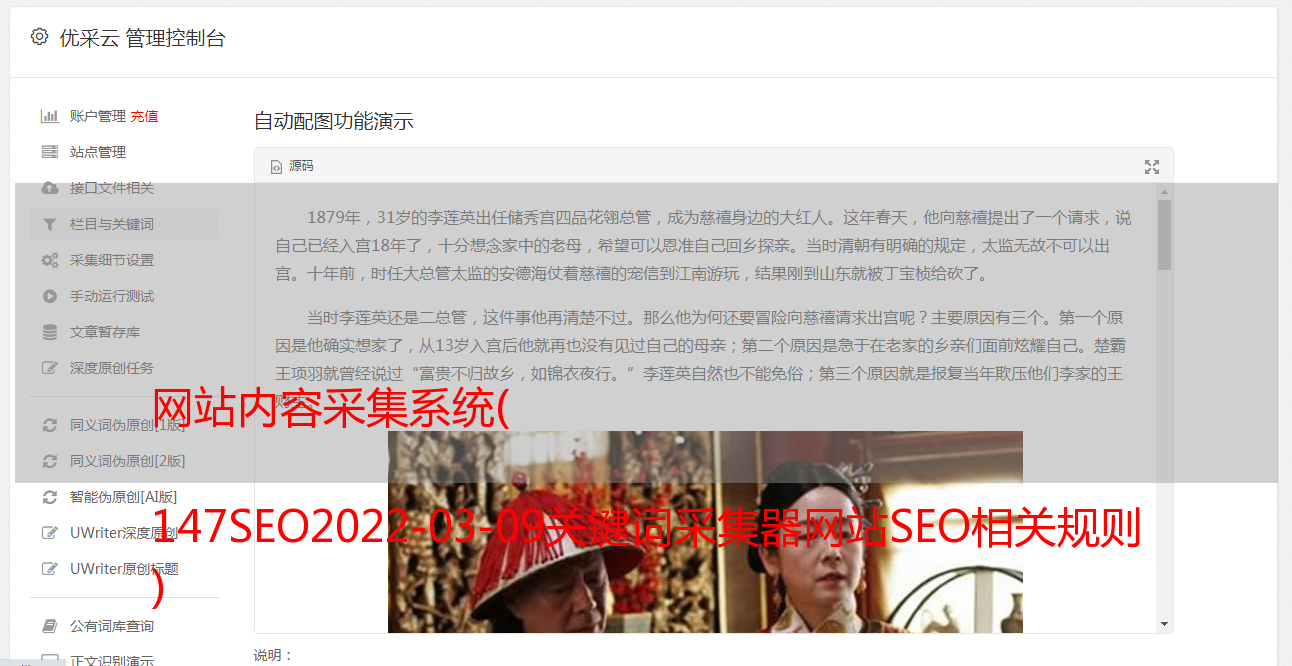Click the 源码 source code icon
This screenshot has width=1292, height=666.
tap(276, 167)
